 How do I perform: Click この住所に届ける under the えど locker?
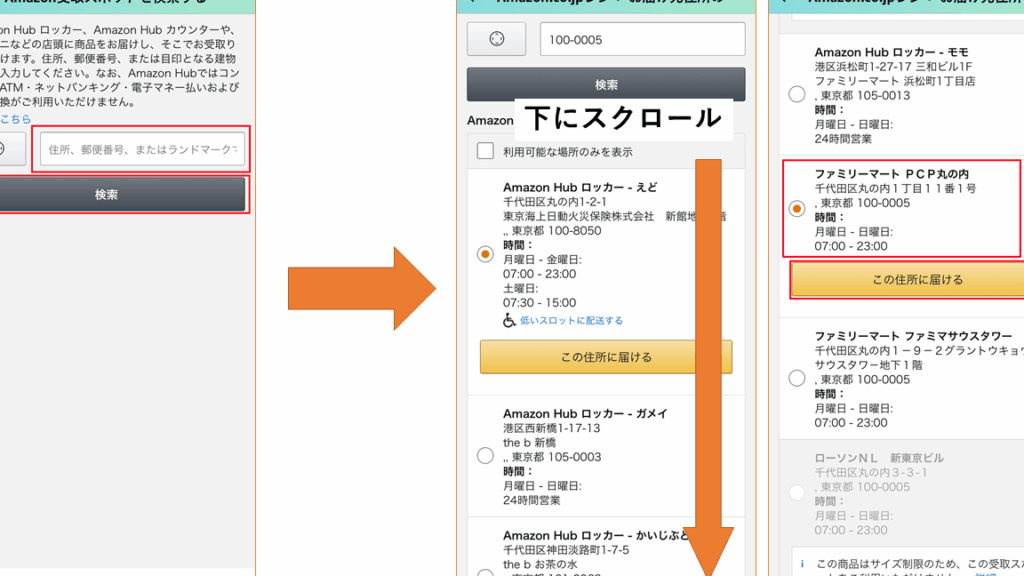click(x=605, y=357)
